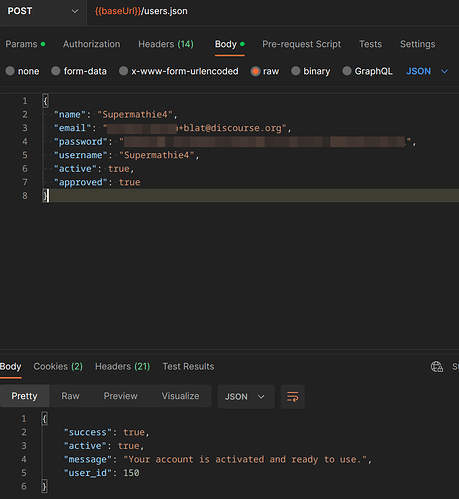
Task: Open request Headers (14) tab
Action: point(166,44)
